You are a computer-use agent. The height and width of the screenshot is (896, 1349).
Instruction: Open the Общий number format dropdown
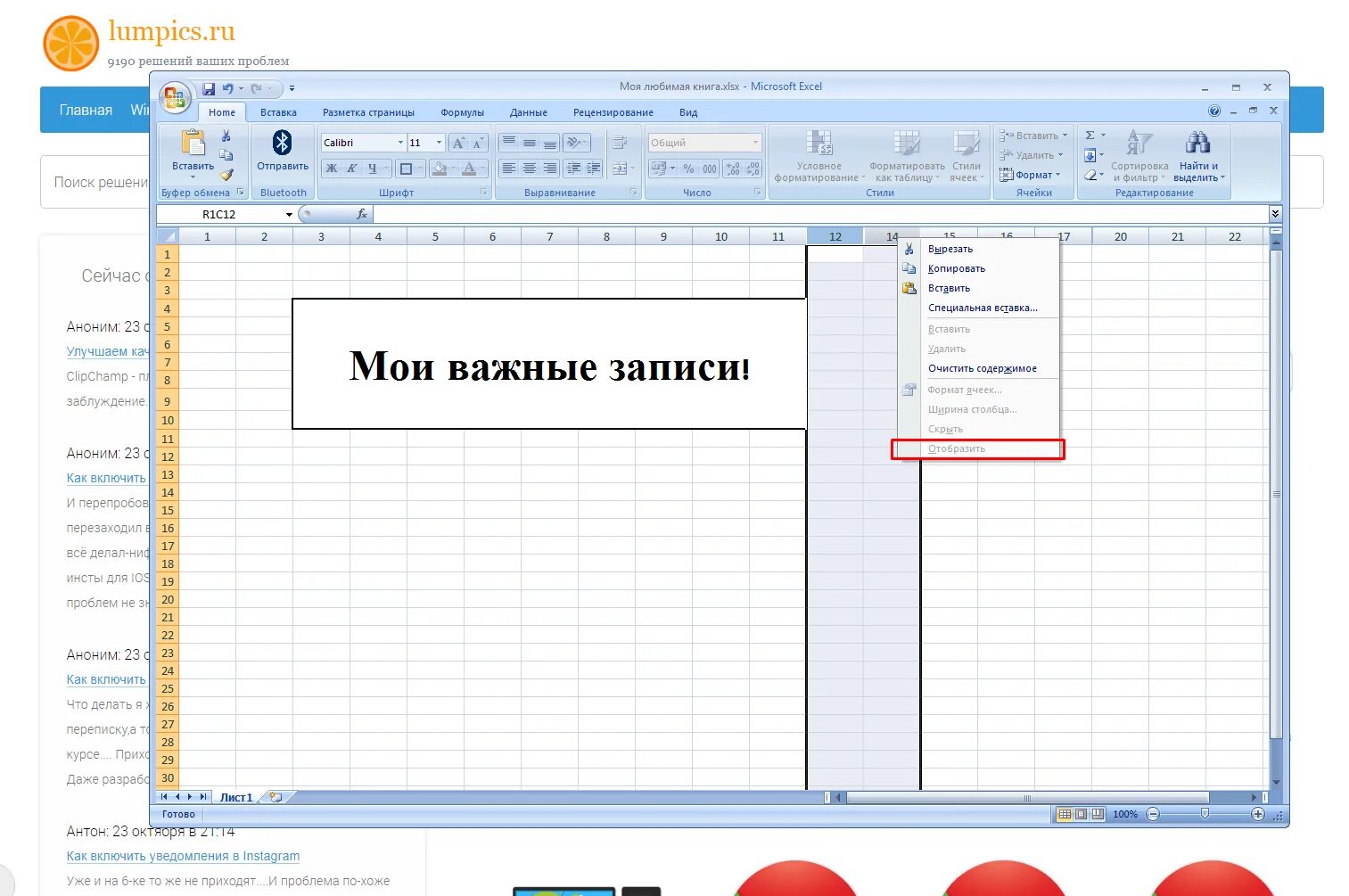point(755,143)
